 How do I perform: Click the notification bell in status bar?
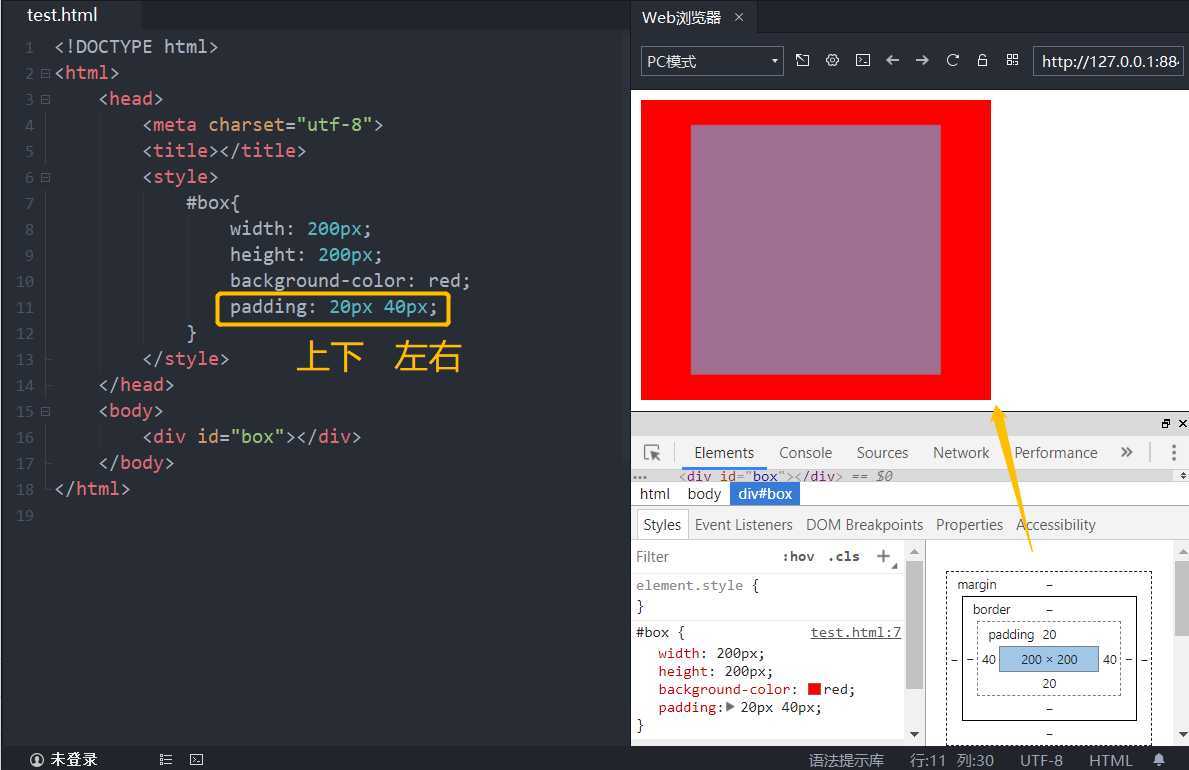tap(1159, 759)
